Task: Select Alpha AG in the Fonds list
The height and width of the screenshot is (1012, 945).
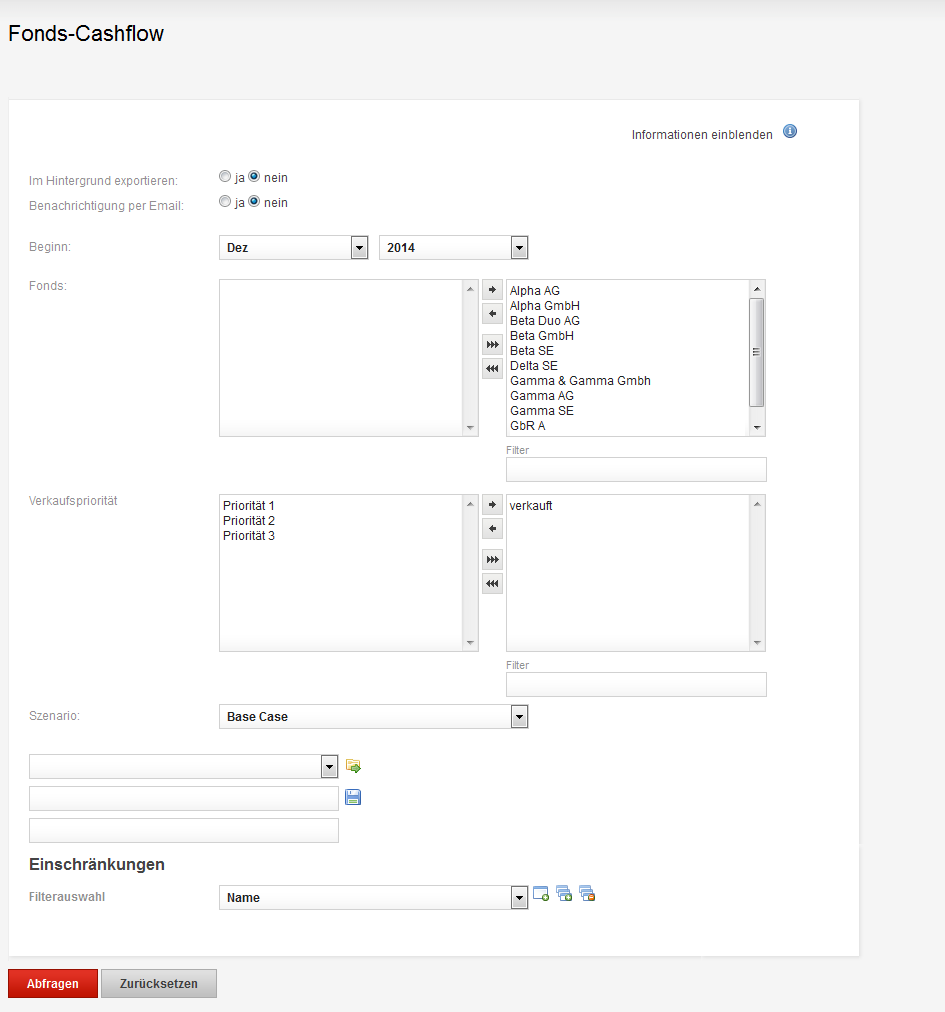Action: pyautogui.click(x=535, y=291)
